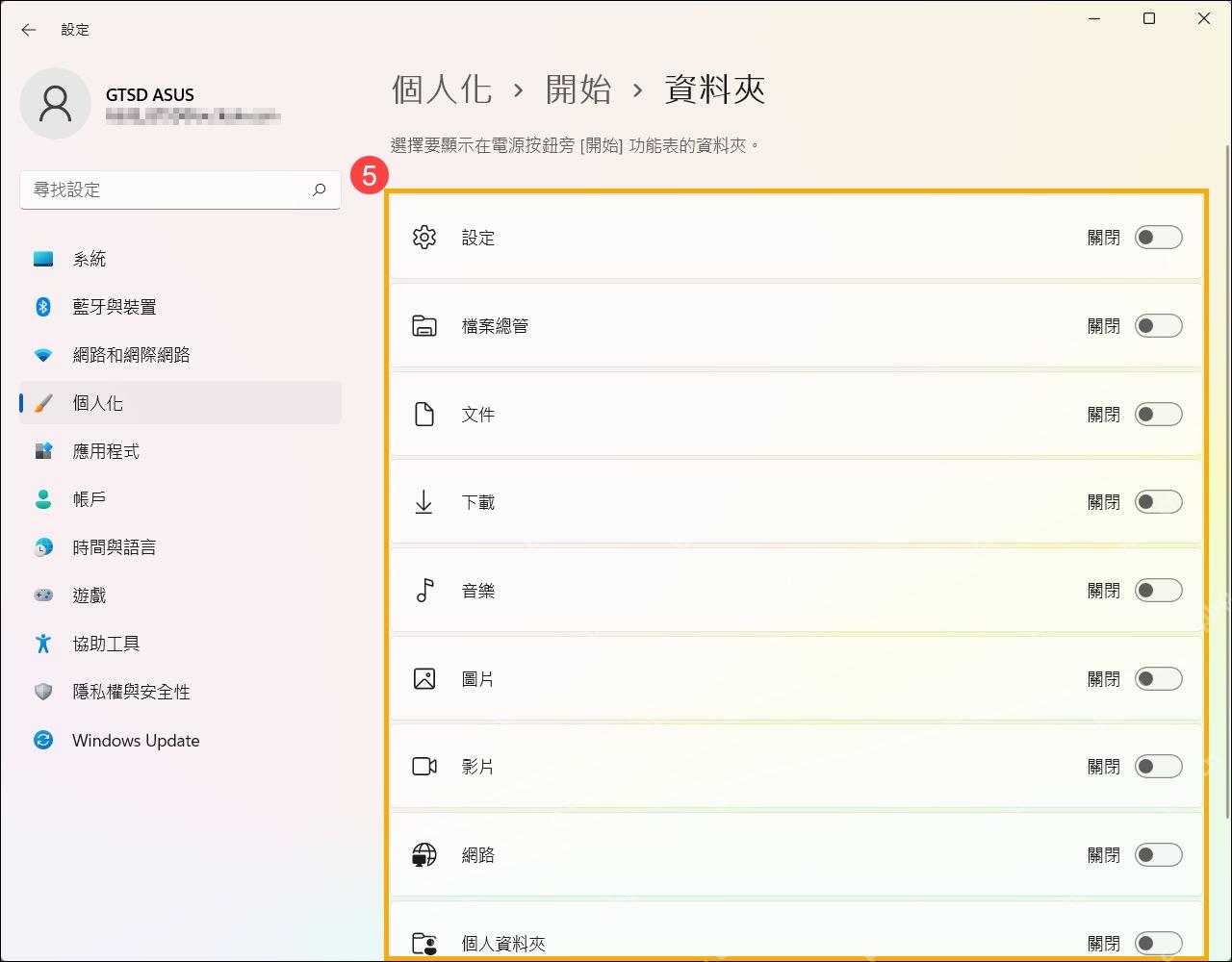The image size is (1232, 962).
Task: Go to 個人化 breadcrumb link
Action: (442, 89)
